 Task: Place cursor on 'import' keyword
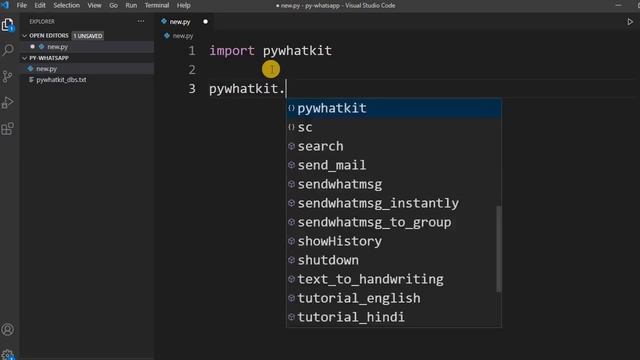coord(232,51)
